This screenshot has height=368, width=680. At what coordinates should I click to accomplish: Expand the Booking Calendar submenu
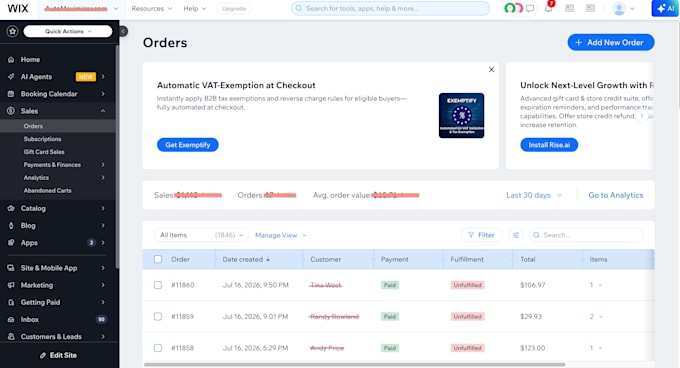point(103,94)
